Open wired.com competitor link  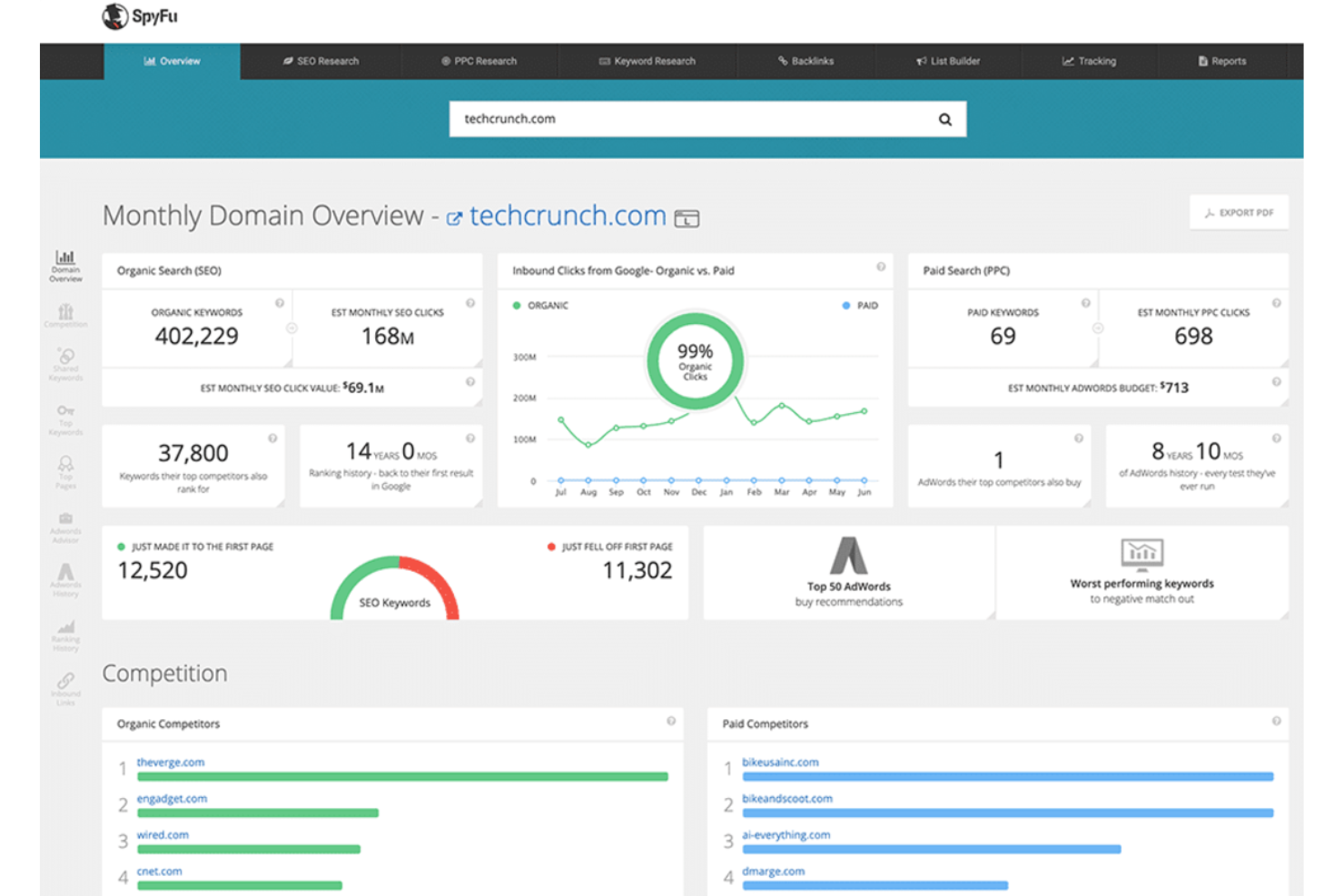coord(163,835)
